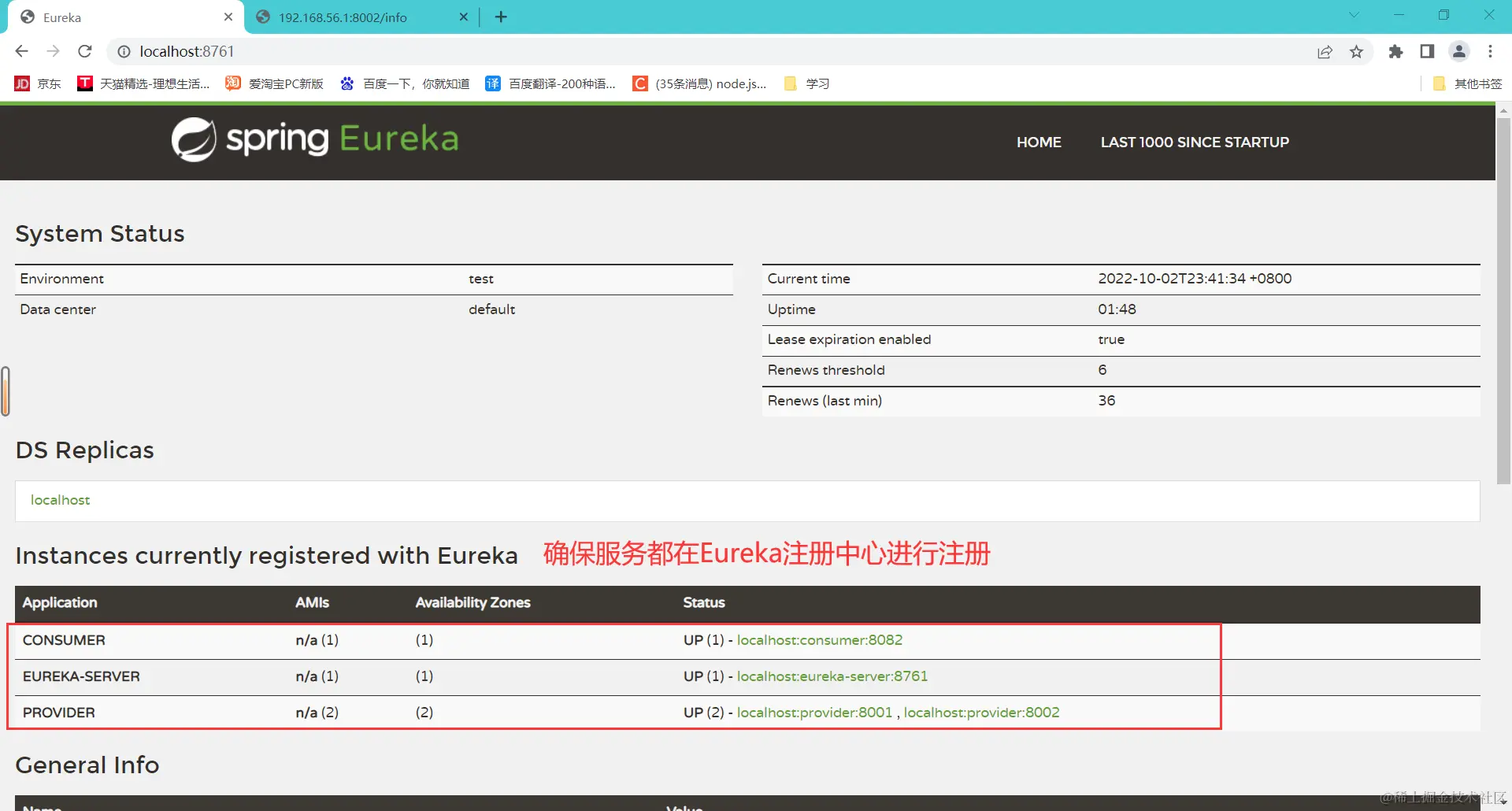This screenshot has width=1512, height=811.
Task: Open the 百度一下 bookmark
Action: tap(405, 83)
